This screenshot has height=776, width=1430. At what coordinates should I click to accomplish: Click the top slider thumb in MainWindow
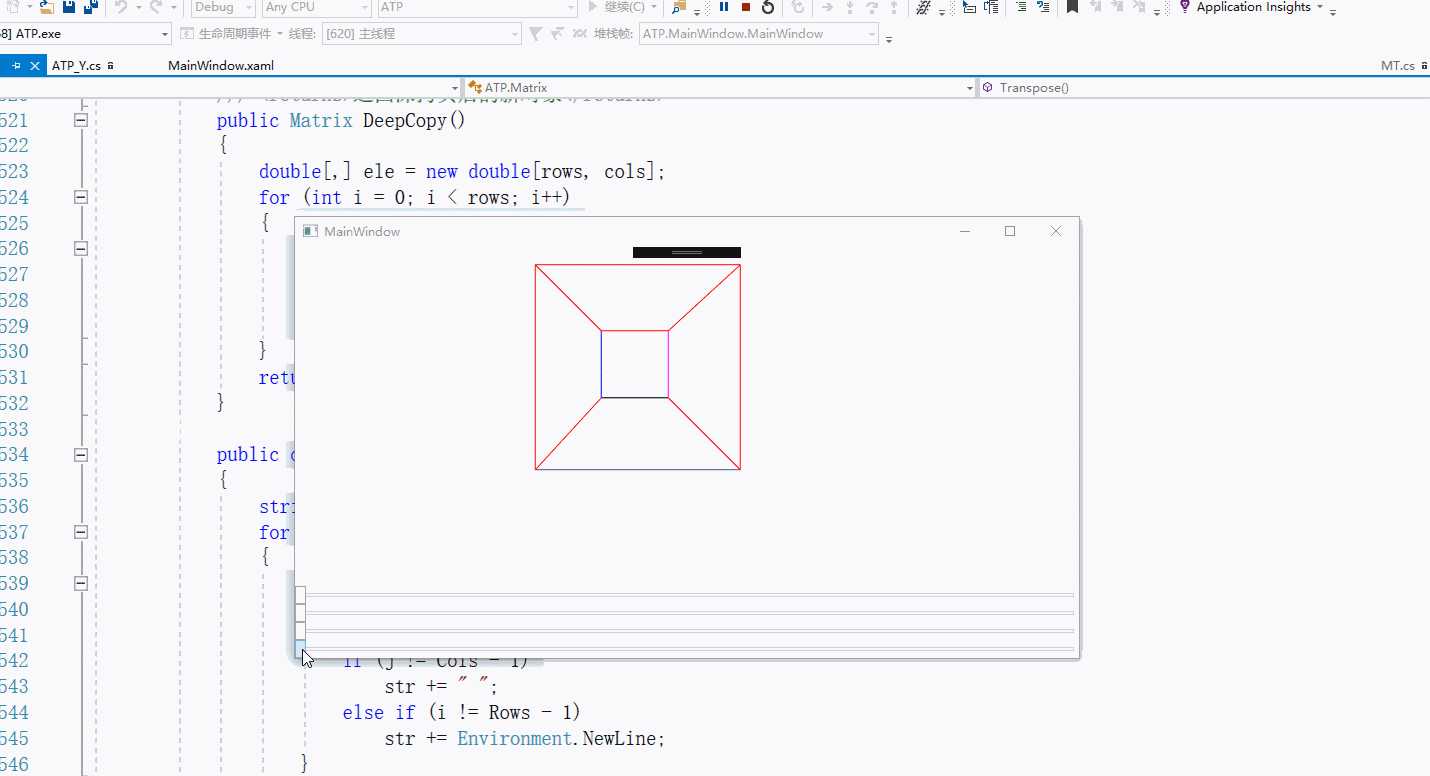[x=300, y=595]
